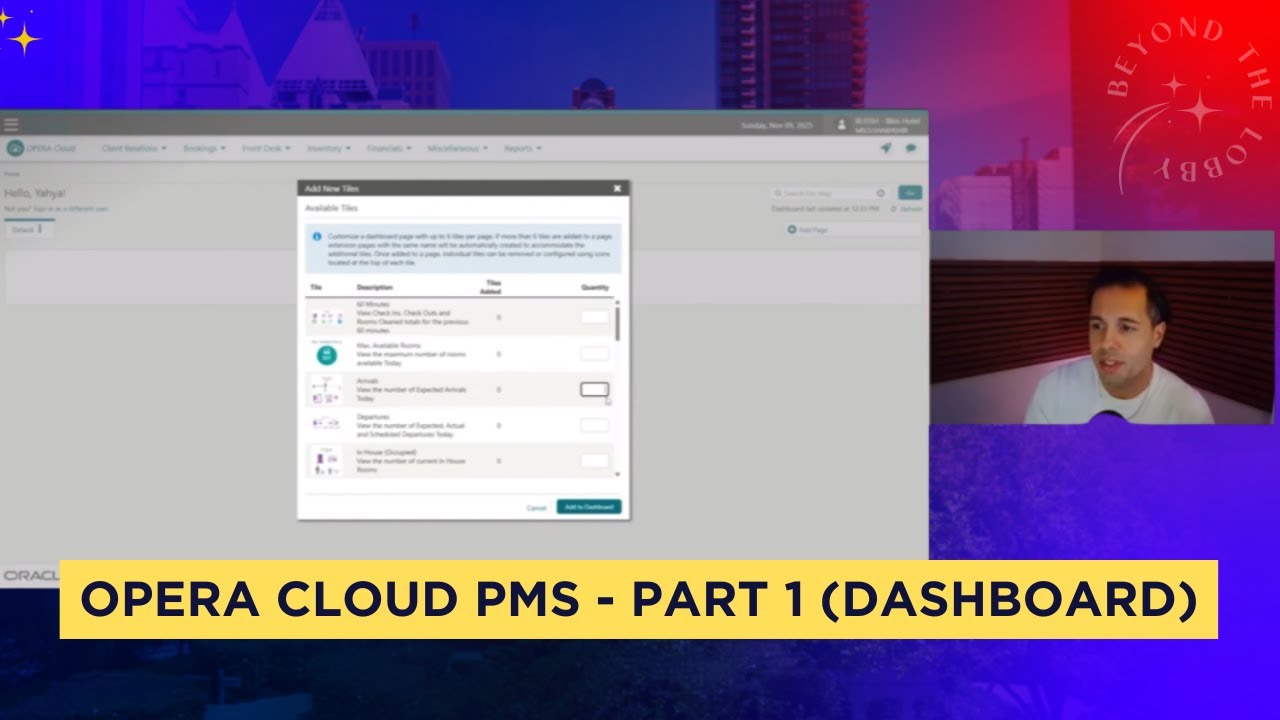Click the vertical ellipsis beside Default tab

40,229
